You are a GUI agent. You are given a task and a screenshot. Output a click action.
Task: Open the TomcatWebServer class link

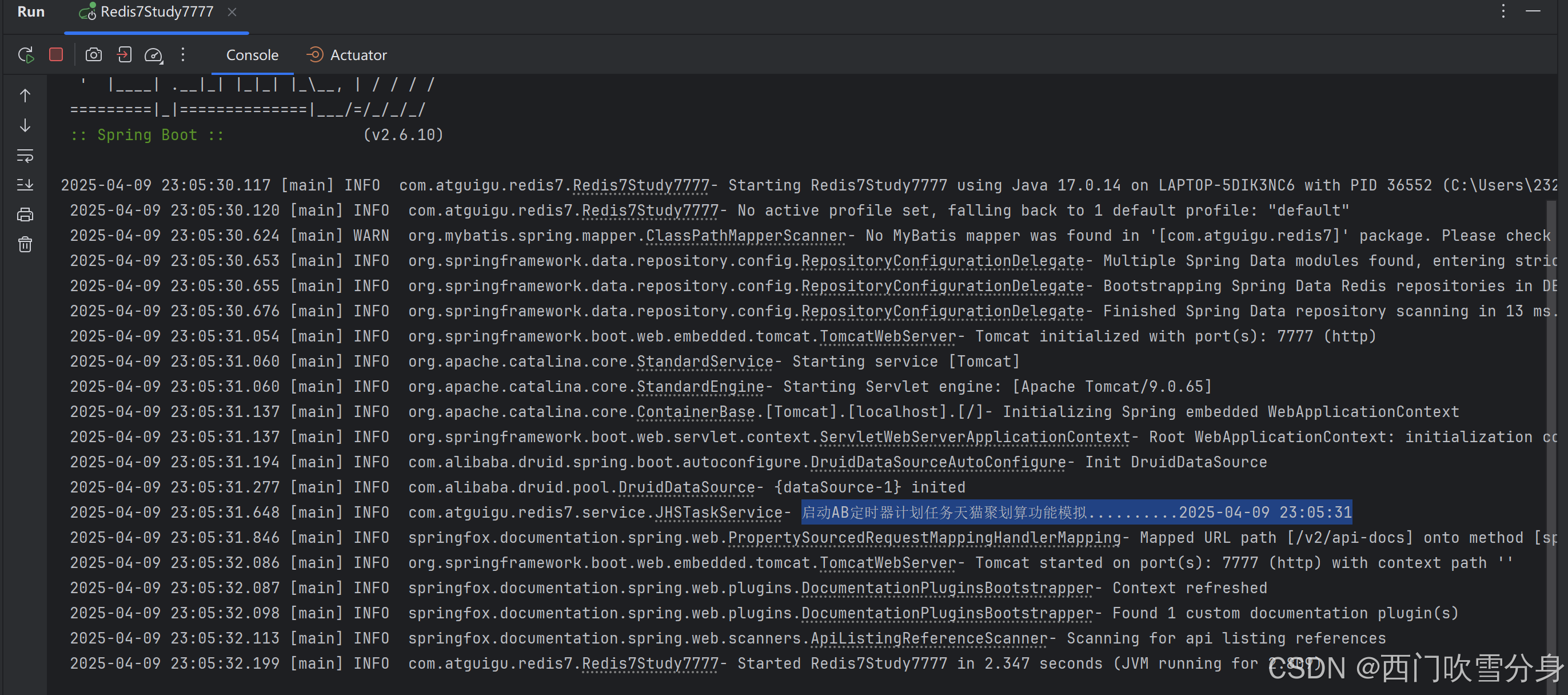(888, 336)
